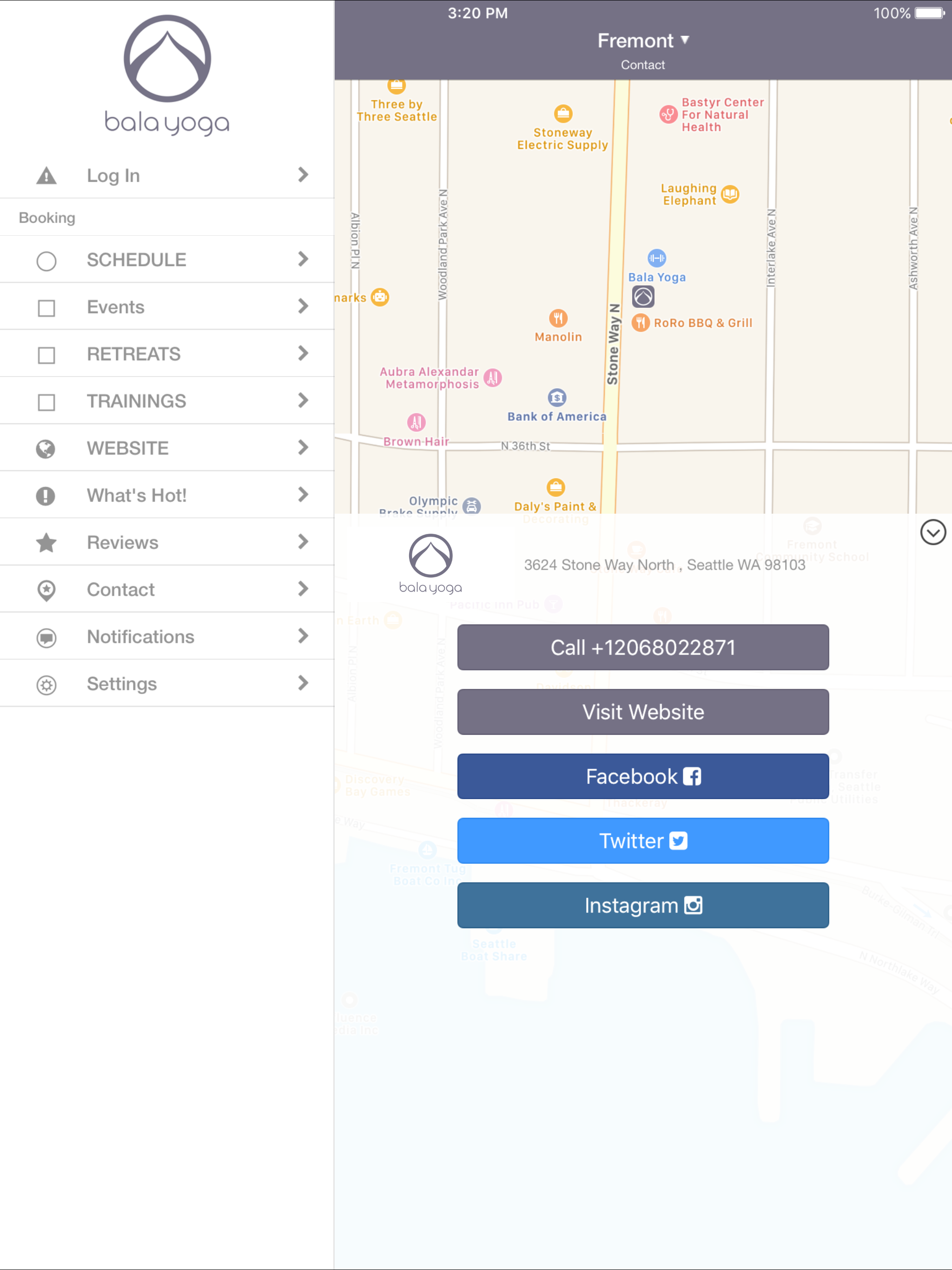Expand RETREATS row chevron
Image resolution: width=952 pixels, height=1270 pixels.
(x=303, y=353)
